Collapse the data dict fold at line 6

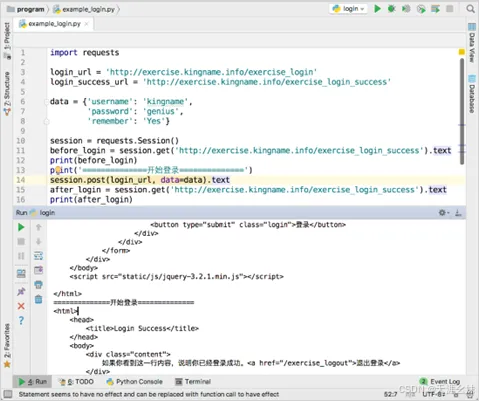[46, 102]
